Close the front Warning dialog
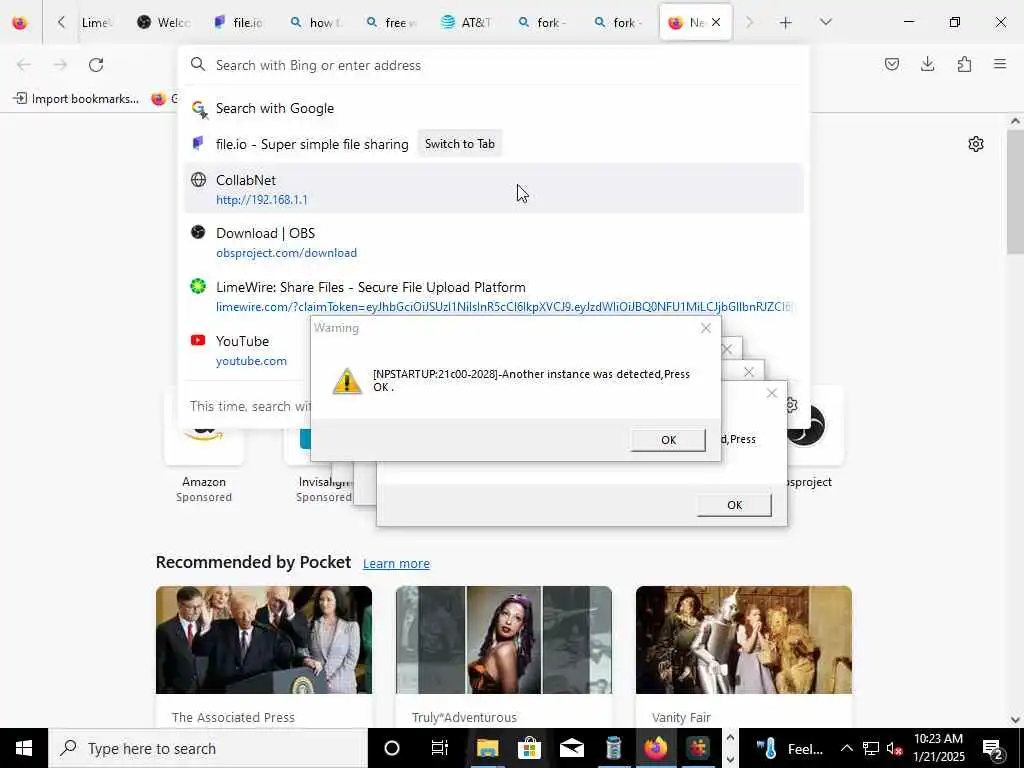1024x768 pixels. 706,328
